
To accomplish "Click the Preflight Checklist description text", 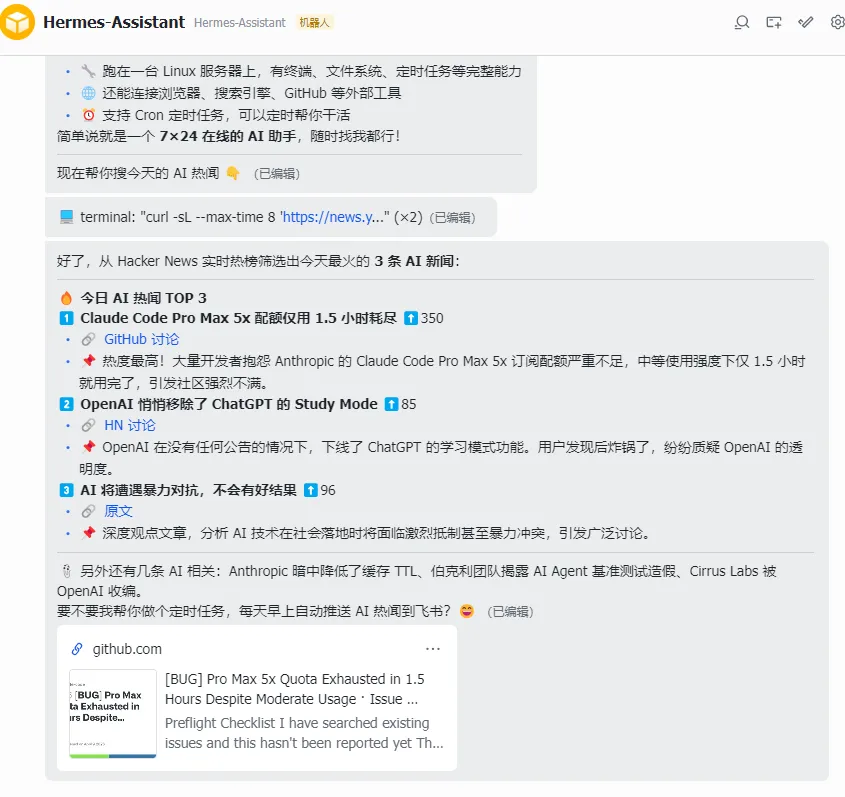I will click(304, 733).
